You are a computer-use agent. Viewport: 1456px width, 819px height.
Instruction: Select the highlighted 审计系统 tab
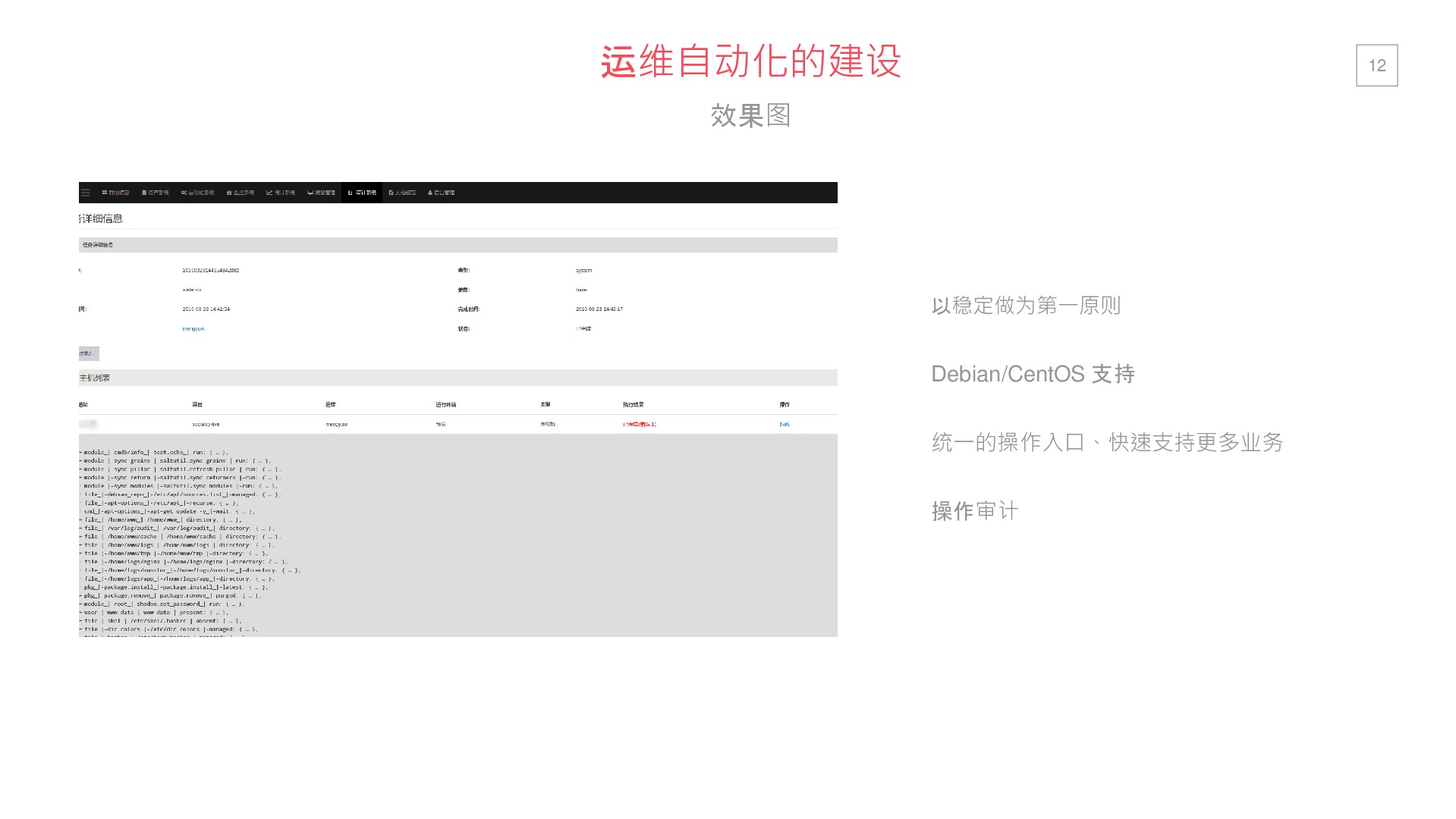tap(362, 193)
